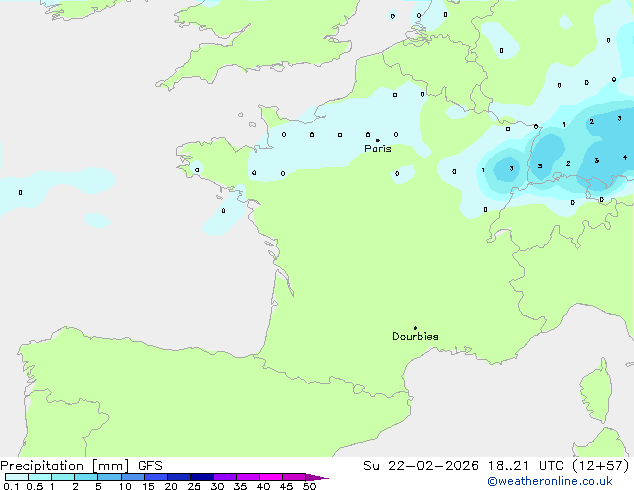634x490 pixels.
Task: Click the legend color band for 0.1–0.5 mm
Action: (x=17, y=477)
